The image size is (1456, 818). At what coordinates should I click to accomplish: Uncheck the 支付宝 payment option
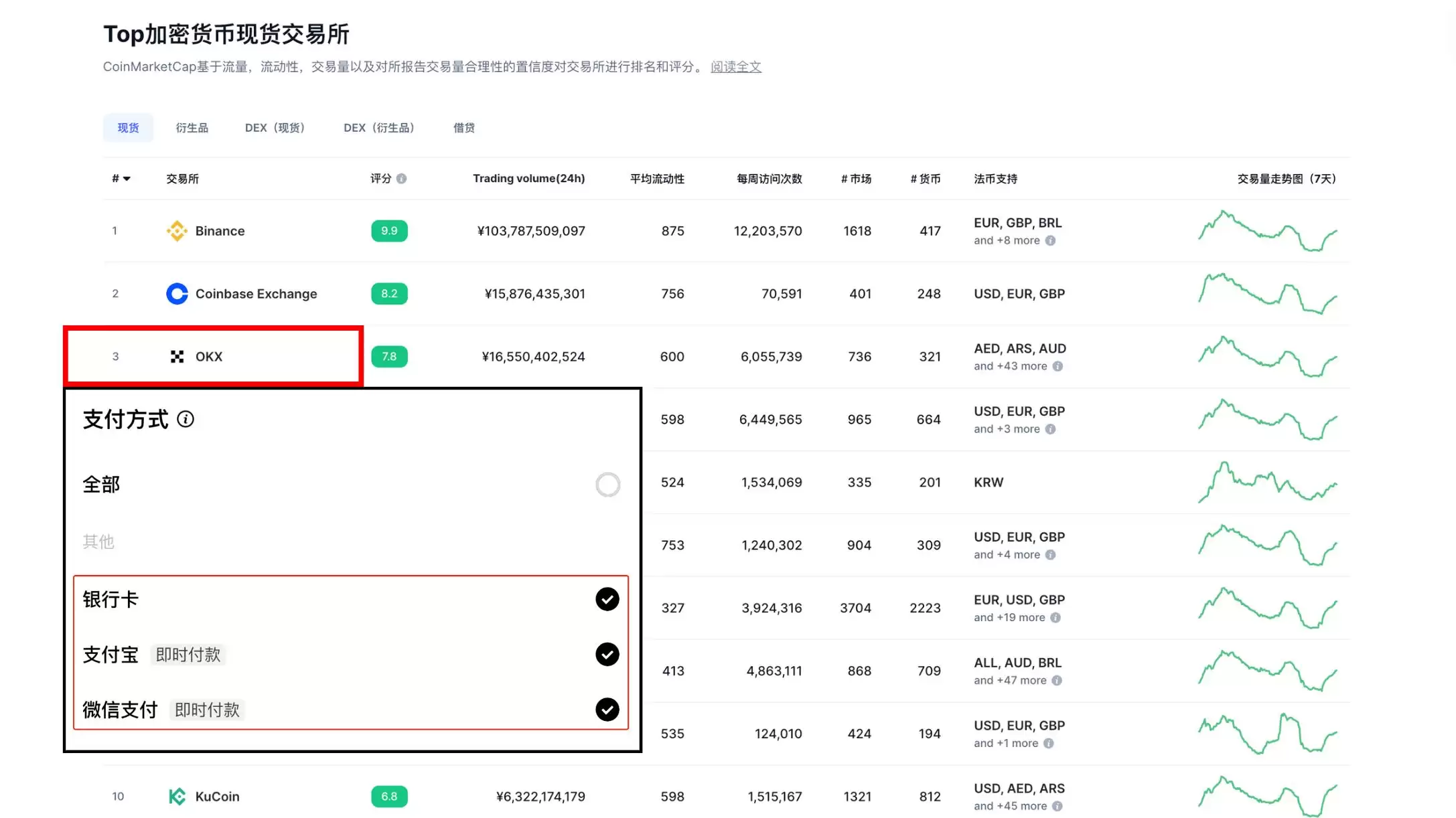(607, 654)
